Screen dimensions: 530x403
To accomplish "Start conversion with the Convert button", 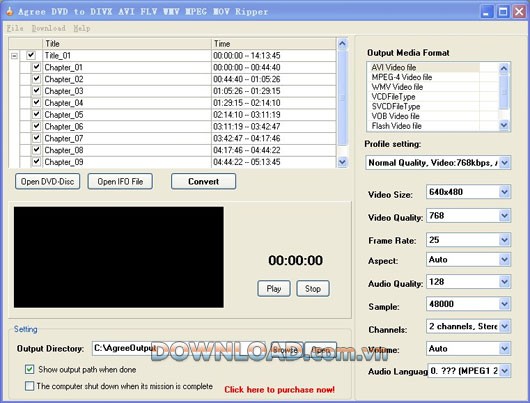I will click(x=203, y=182).
